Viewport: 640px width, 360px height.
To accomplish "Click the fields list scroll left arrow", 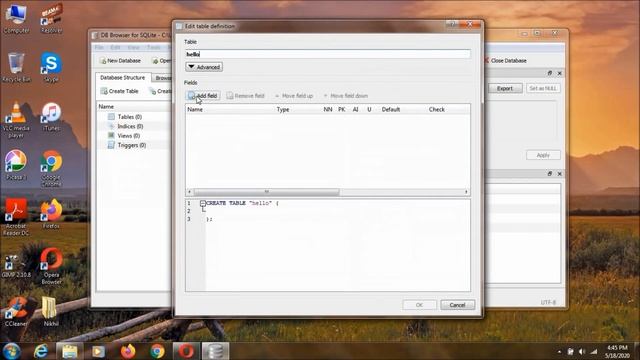I will point(189,191).
